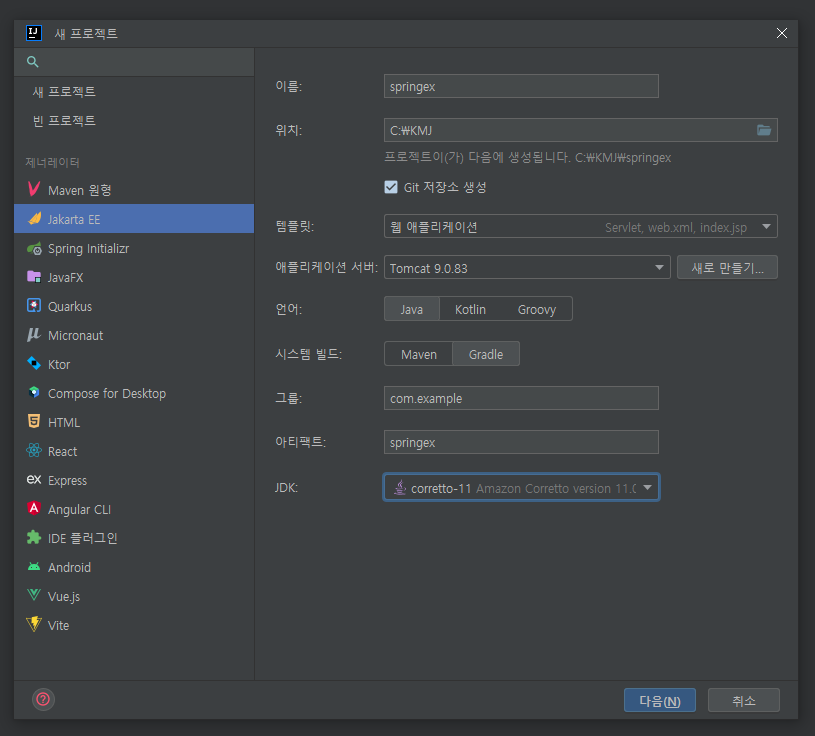Screen dimensions: 815x736
Task: Click the Vite lightning icon
Action: point(34,624)
